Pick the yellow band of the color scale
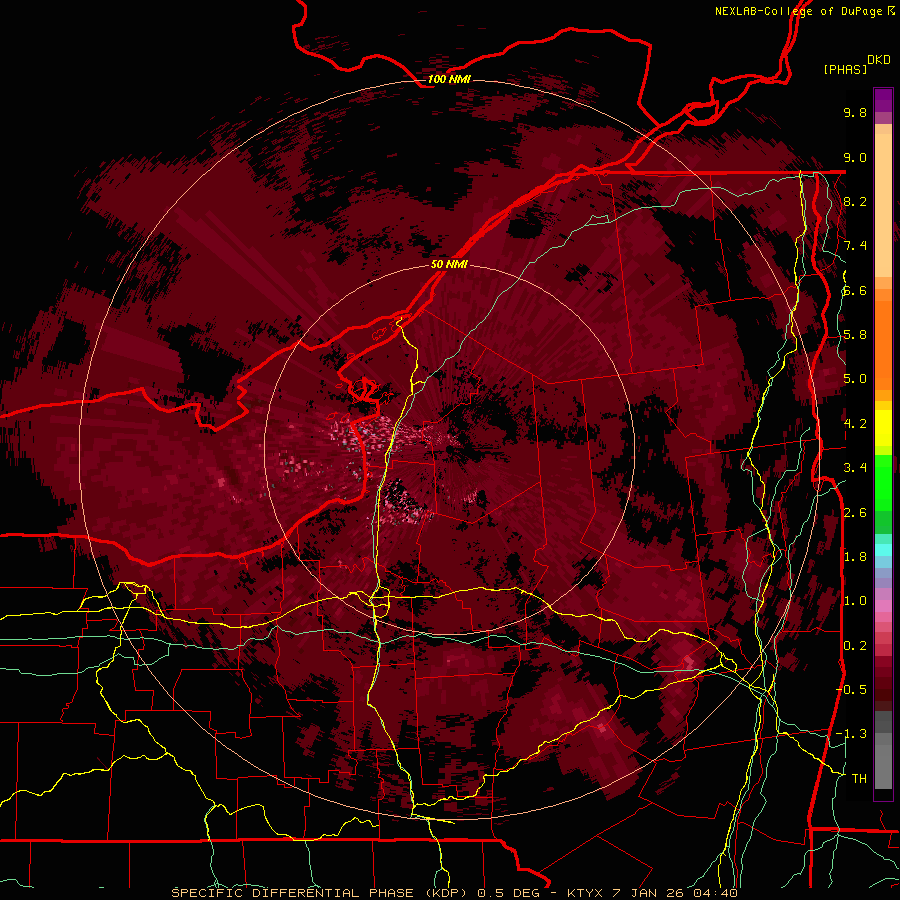The width and height of the screenshot is (900, 900). (883, 428)
